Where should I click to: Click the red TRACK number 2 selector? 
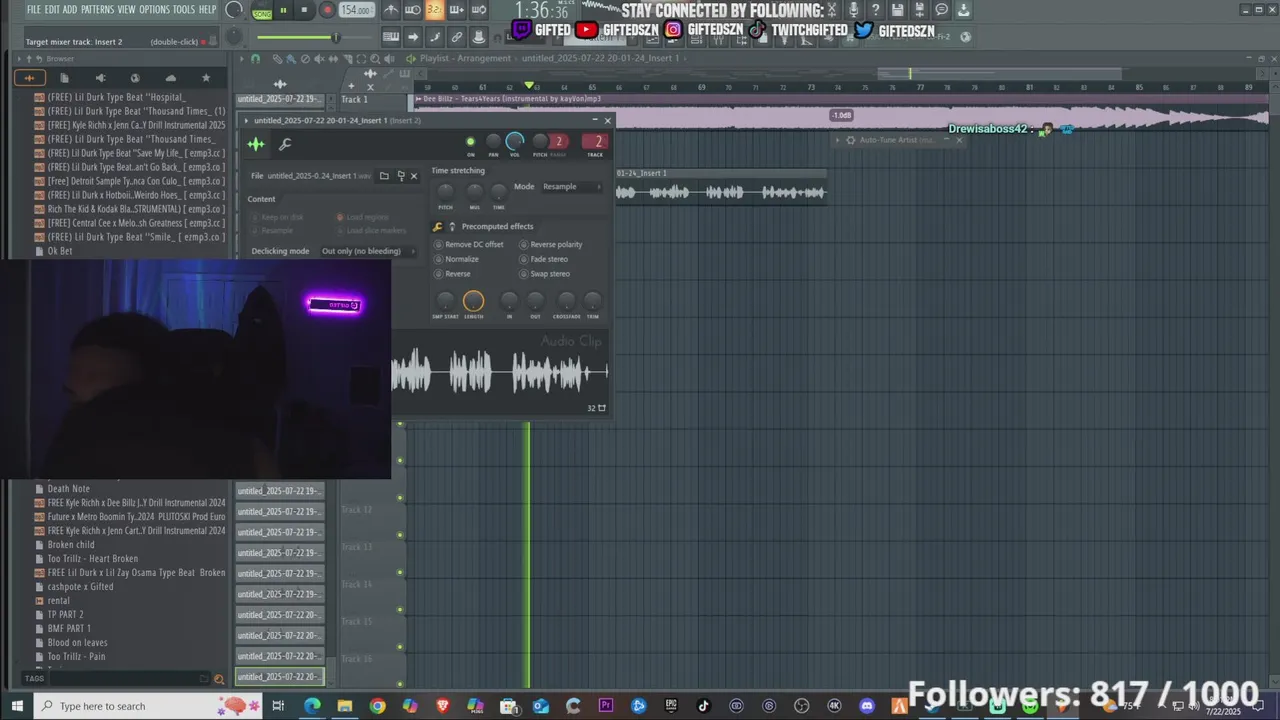[595, 142]
